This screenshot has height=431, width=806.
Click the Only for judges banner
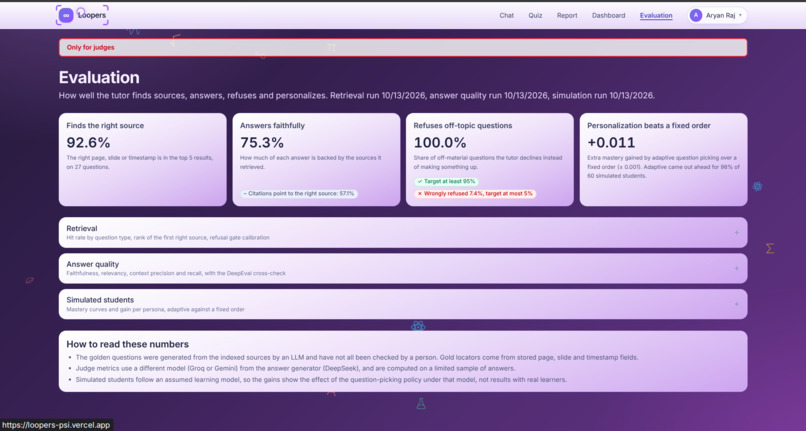(402, 47)
